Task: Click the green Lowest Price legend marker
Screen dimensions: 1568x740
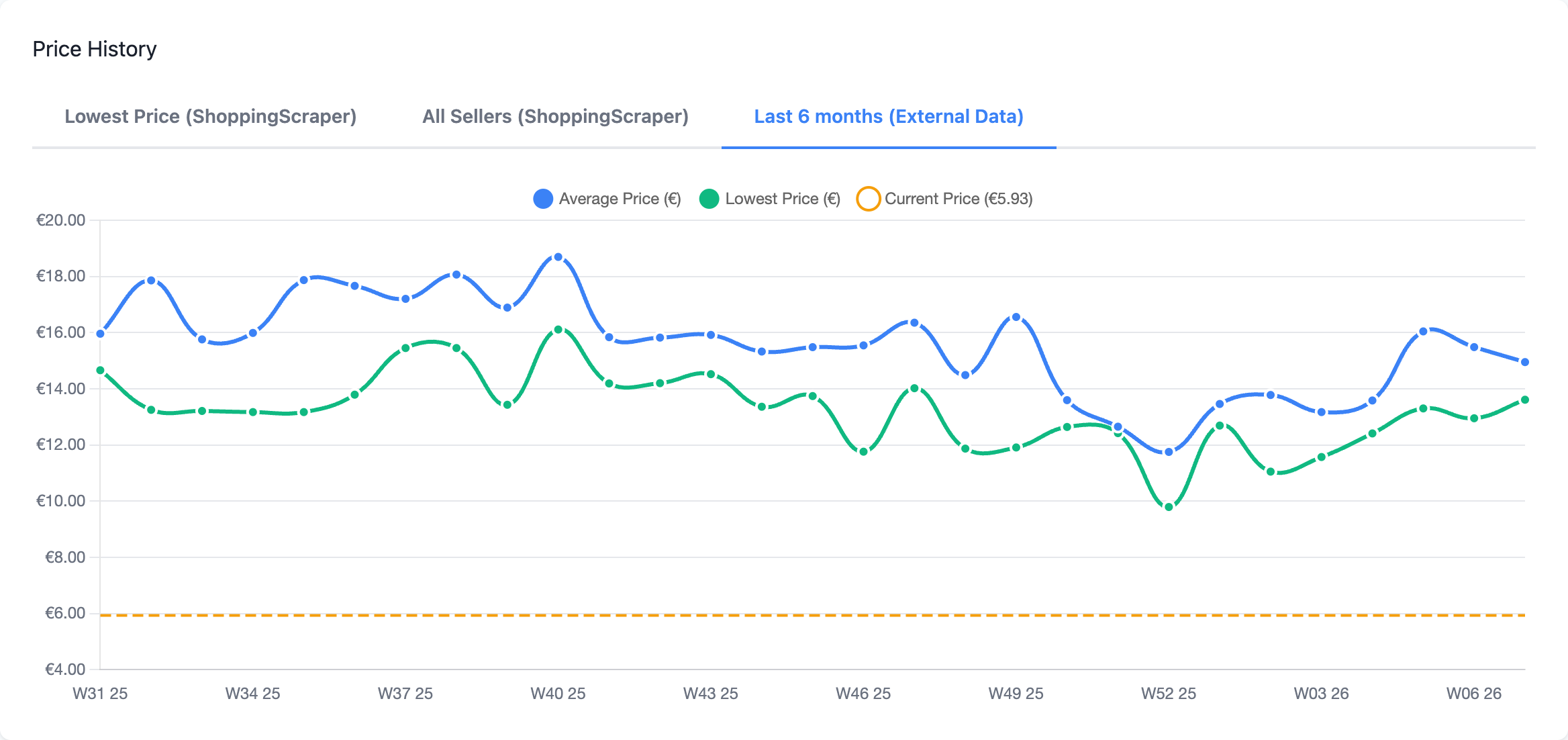Action: (x=709, y=198)
